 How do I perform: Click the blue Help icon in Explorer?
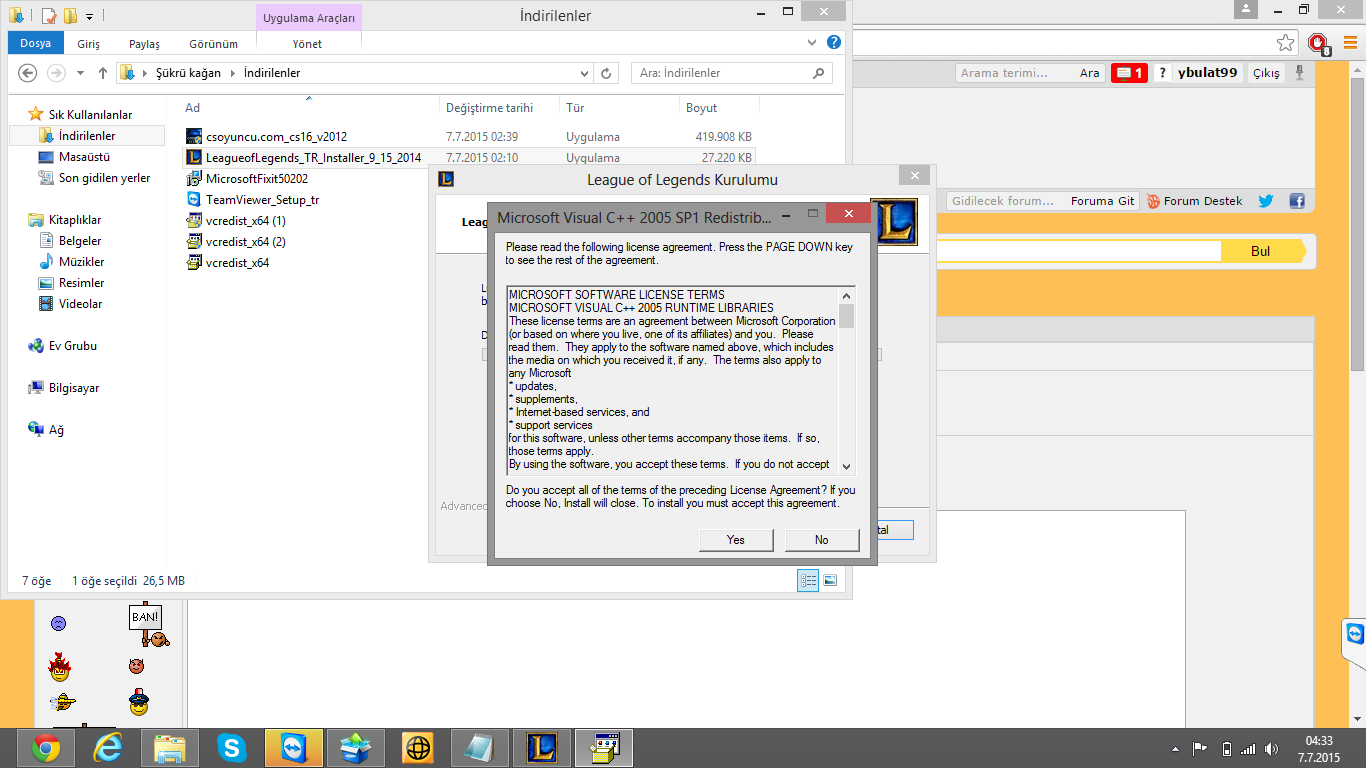click(x=834, y=43)
